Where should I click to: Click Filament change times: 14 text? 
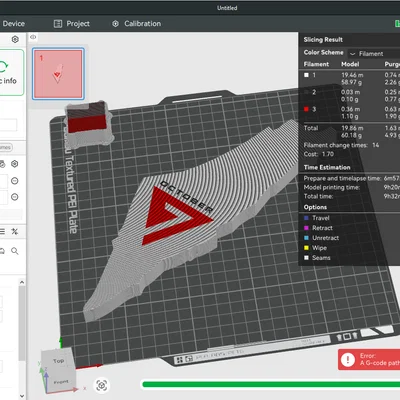click(341, 145)
